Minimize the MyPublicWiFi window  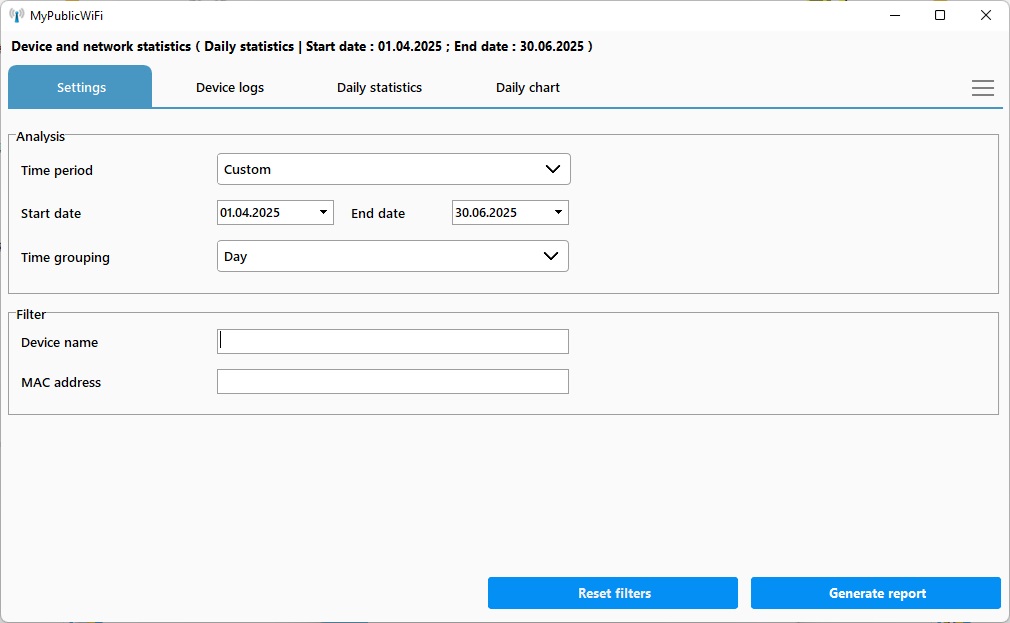[893, 15]
